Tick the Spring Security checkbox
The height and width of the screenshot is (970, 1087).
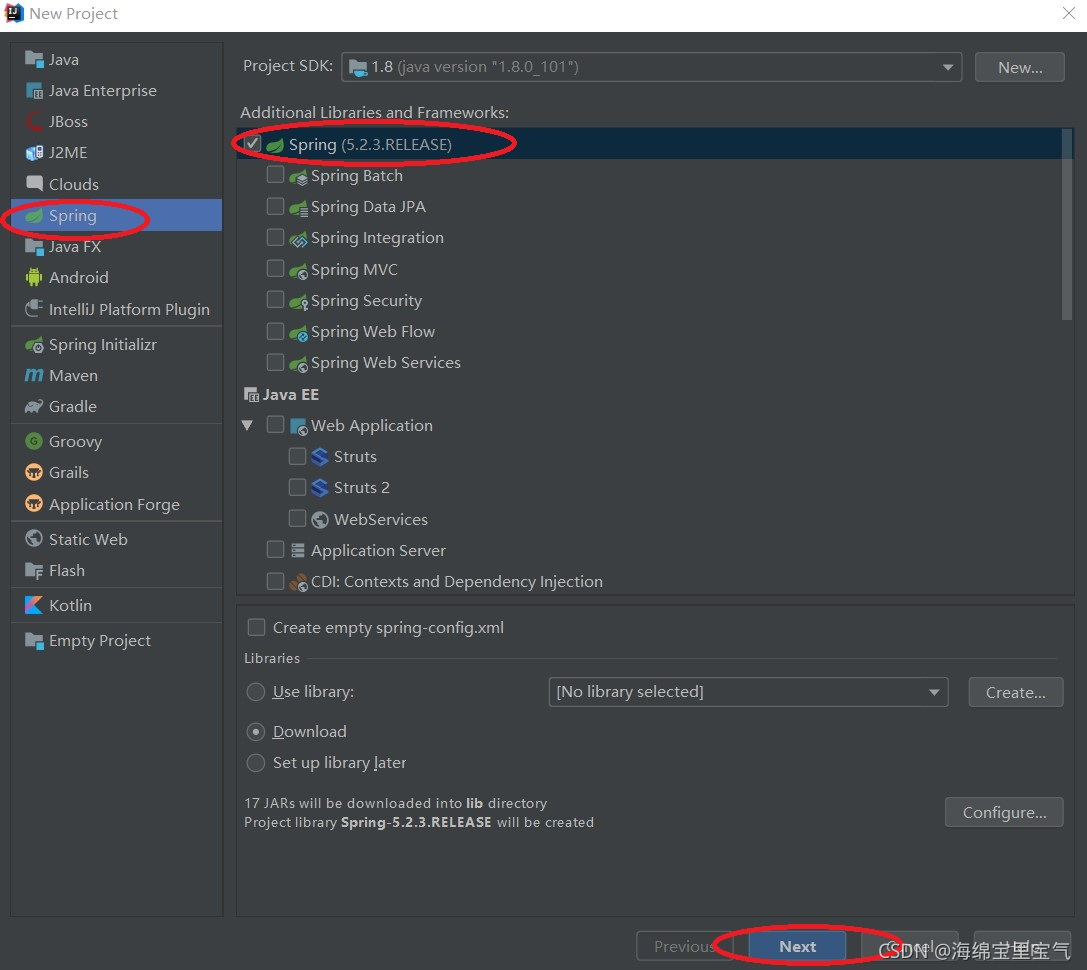coord(275,300)
